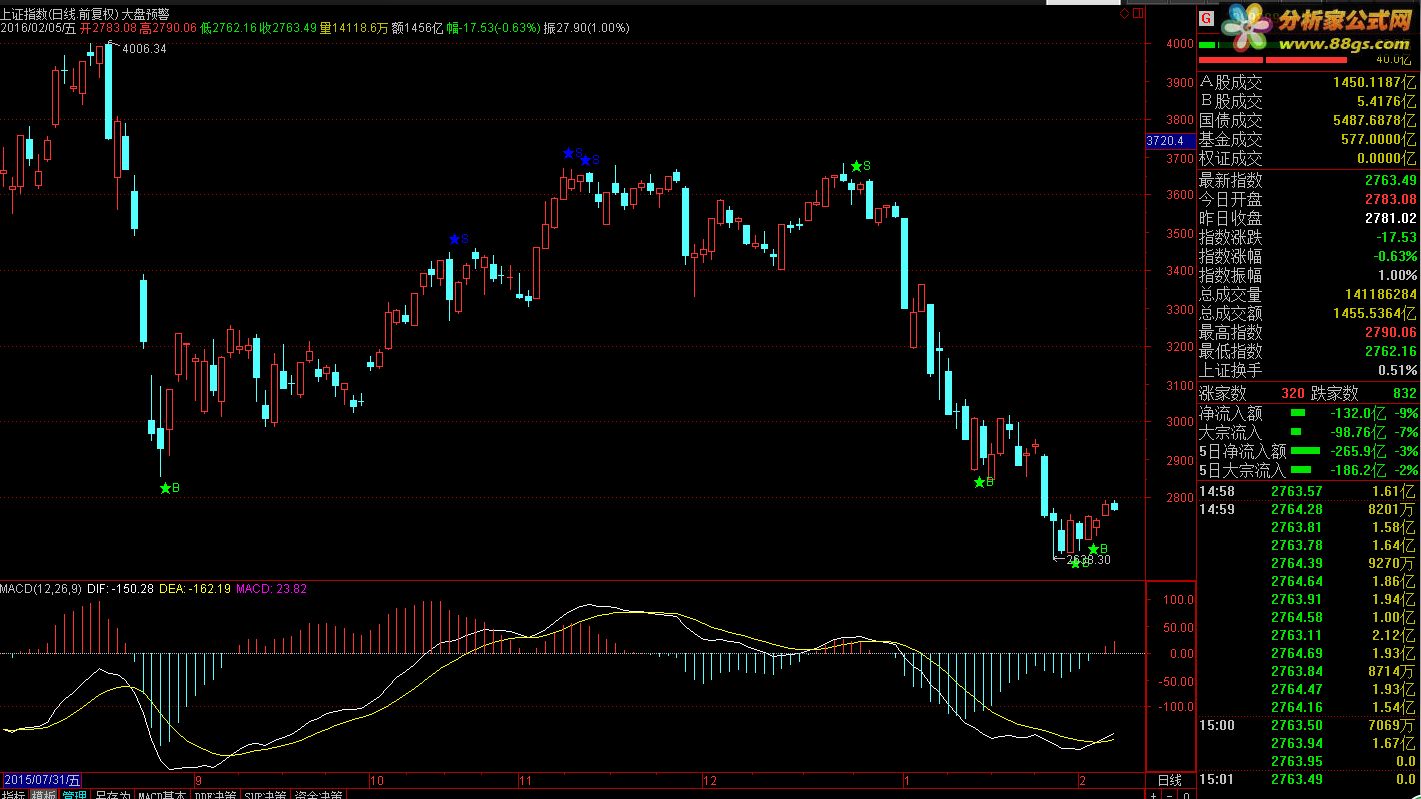Click the 另存为 tab
Screen dimensions: 1421x799
(x=111, y=795)
